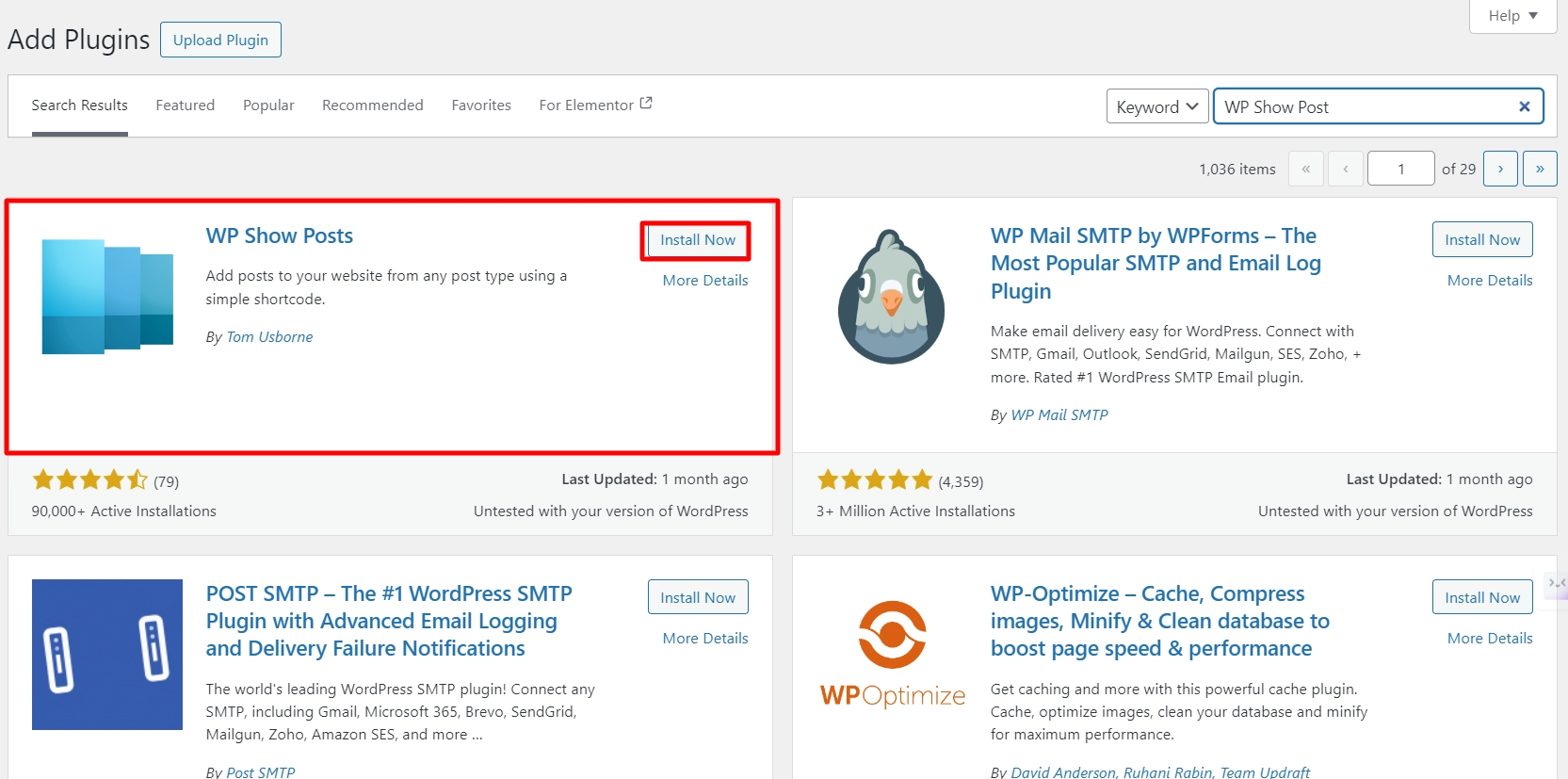Open the Popular tab

268,105
